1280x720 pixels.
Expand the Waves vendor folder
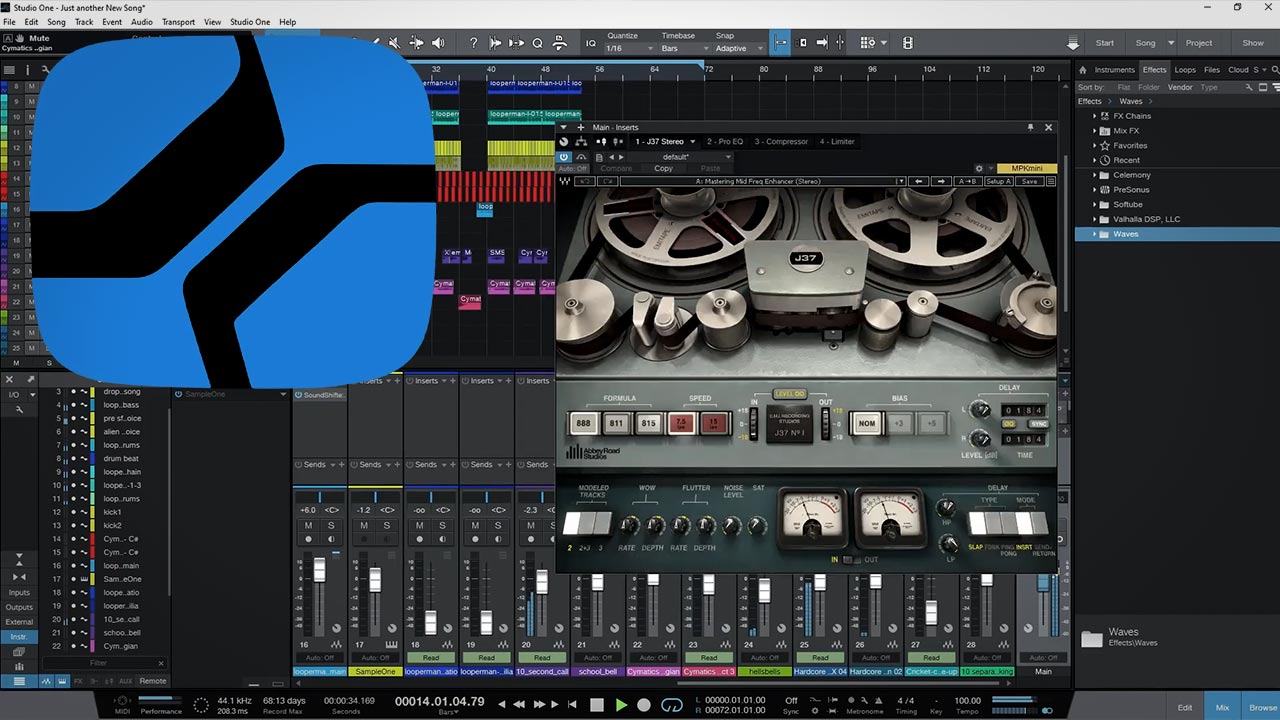[1094, 234]
